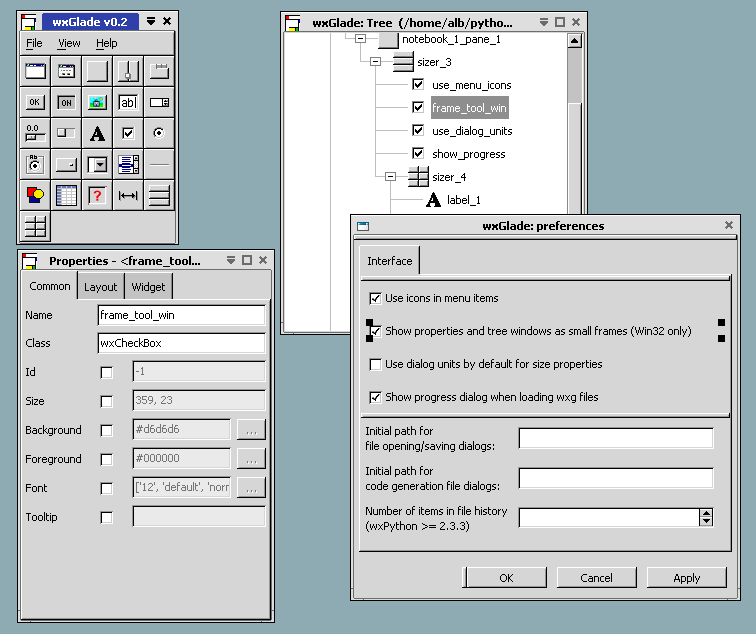Choose the static bitmap picture widget icon
Screen dimensions: 756x634
point(97,102)
